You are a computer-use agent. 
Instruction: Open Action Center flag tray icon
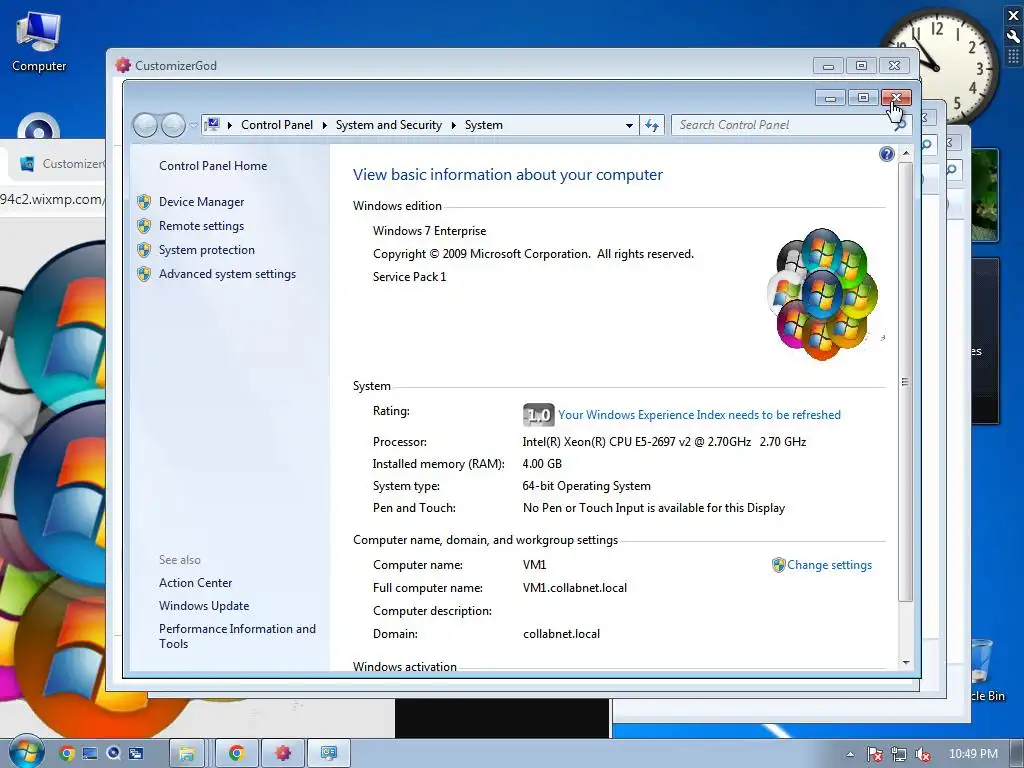coord(874,754)
